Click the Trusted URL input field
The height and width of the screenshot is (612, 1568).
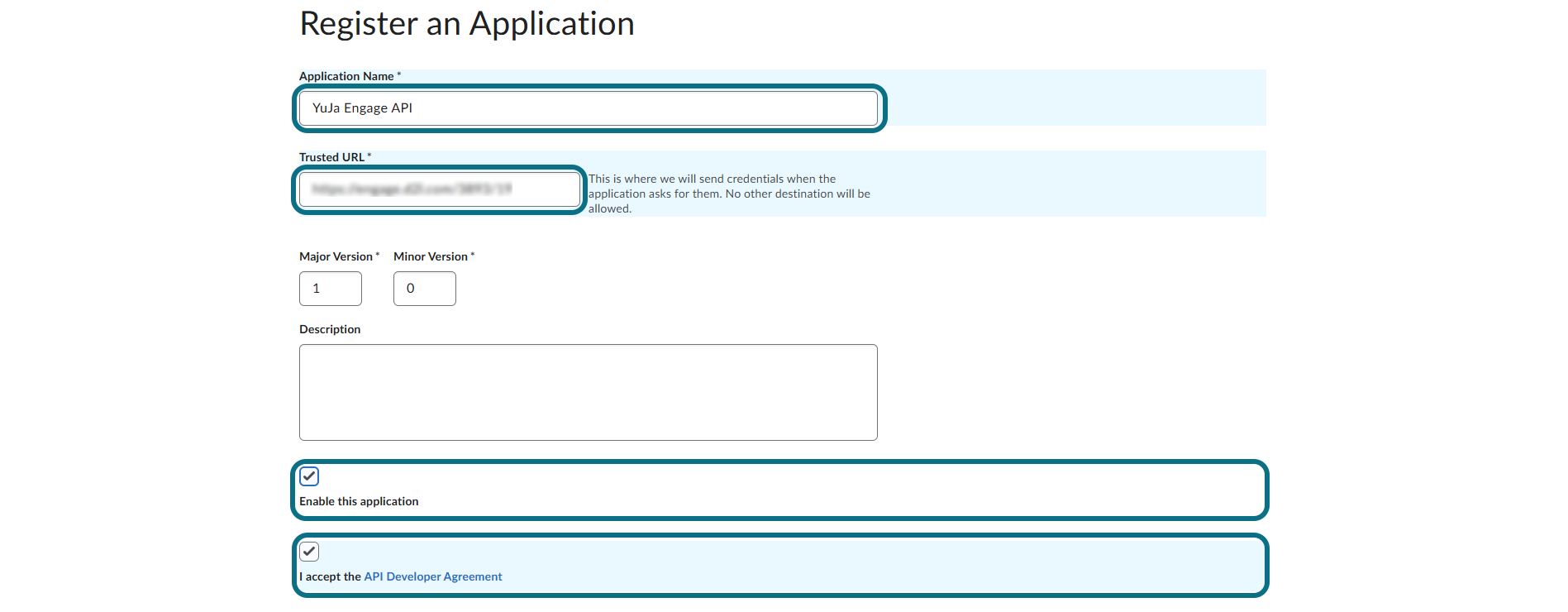click(439, 189)
